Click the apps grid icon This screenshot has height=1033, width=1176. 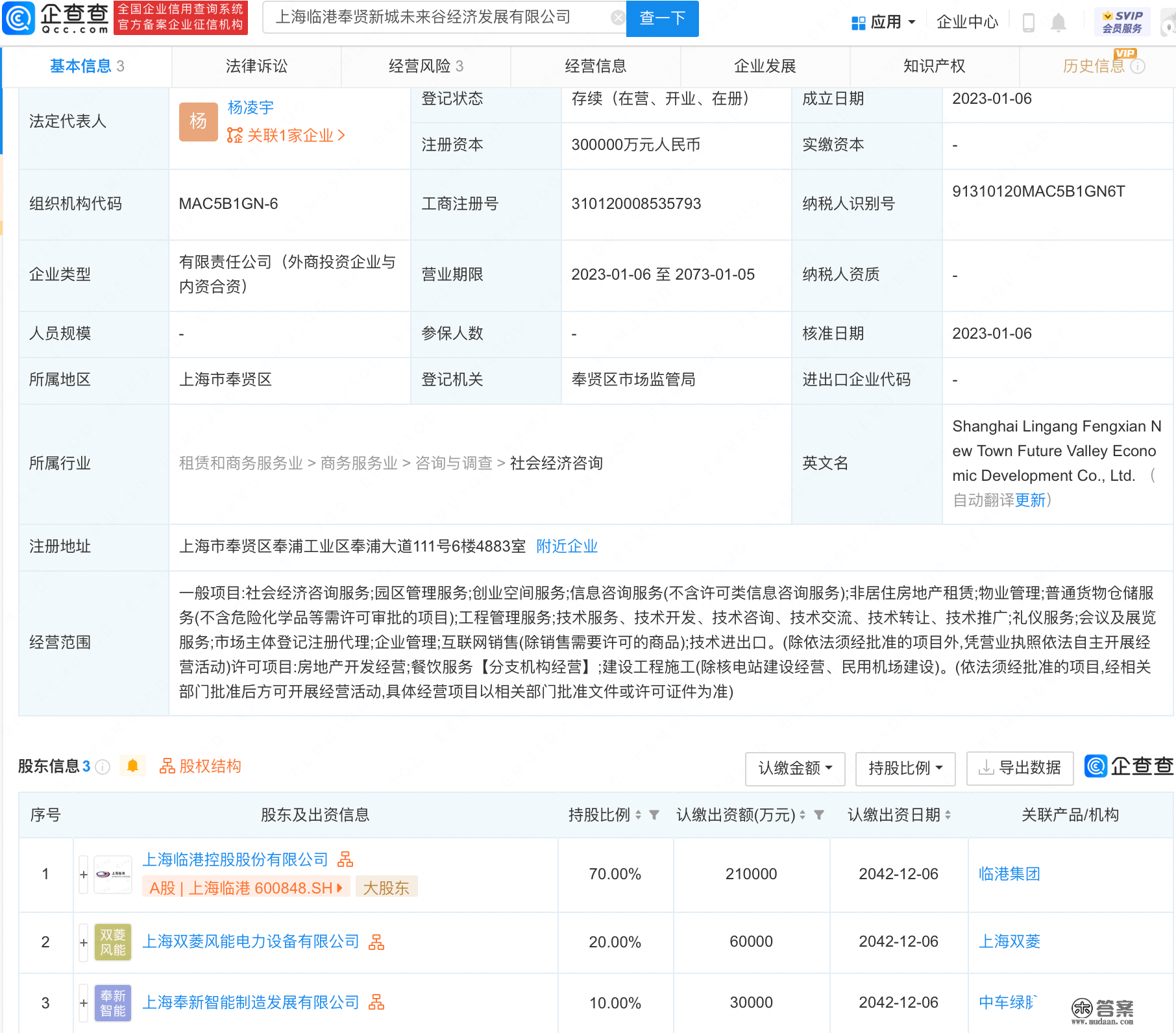[x=858, y=23]
